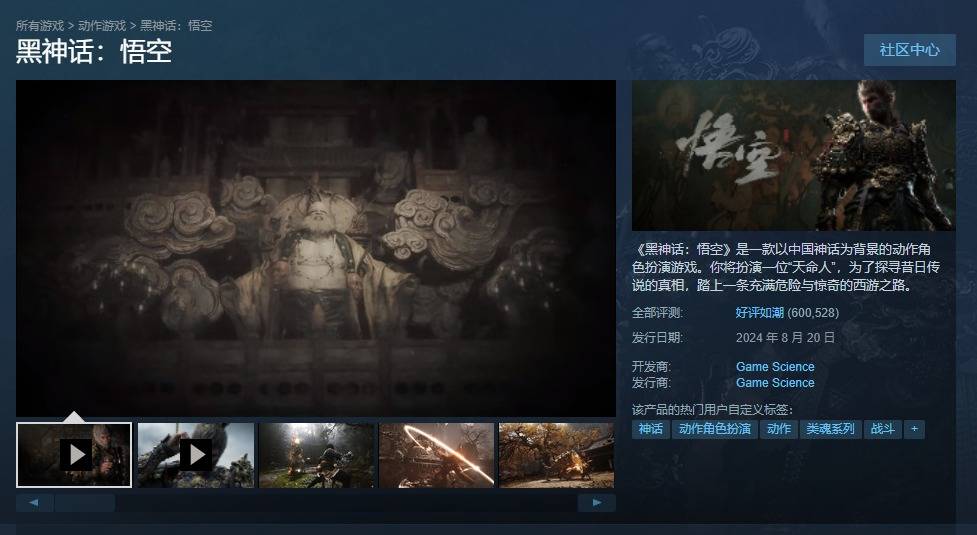
Task: Open the 好评如潮 reviews link
Action: 760,313
